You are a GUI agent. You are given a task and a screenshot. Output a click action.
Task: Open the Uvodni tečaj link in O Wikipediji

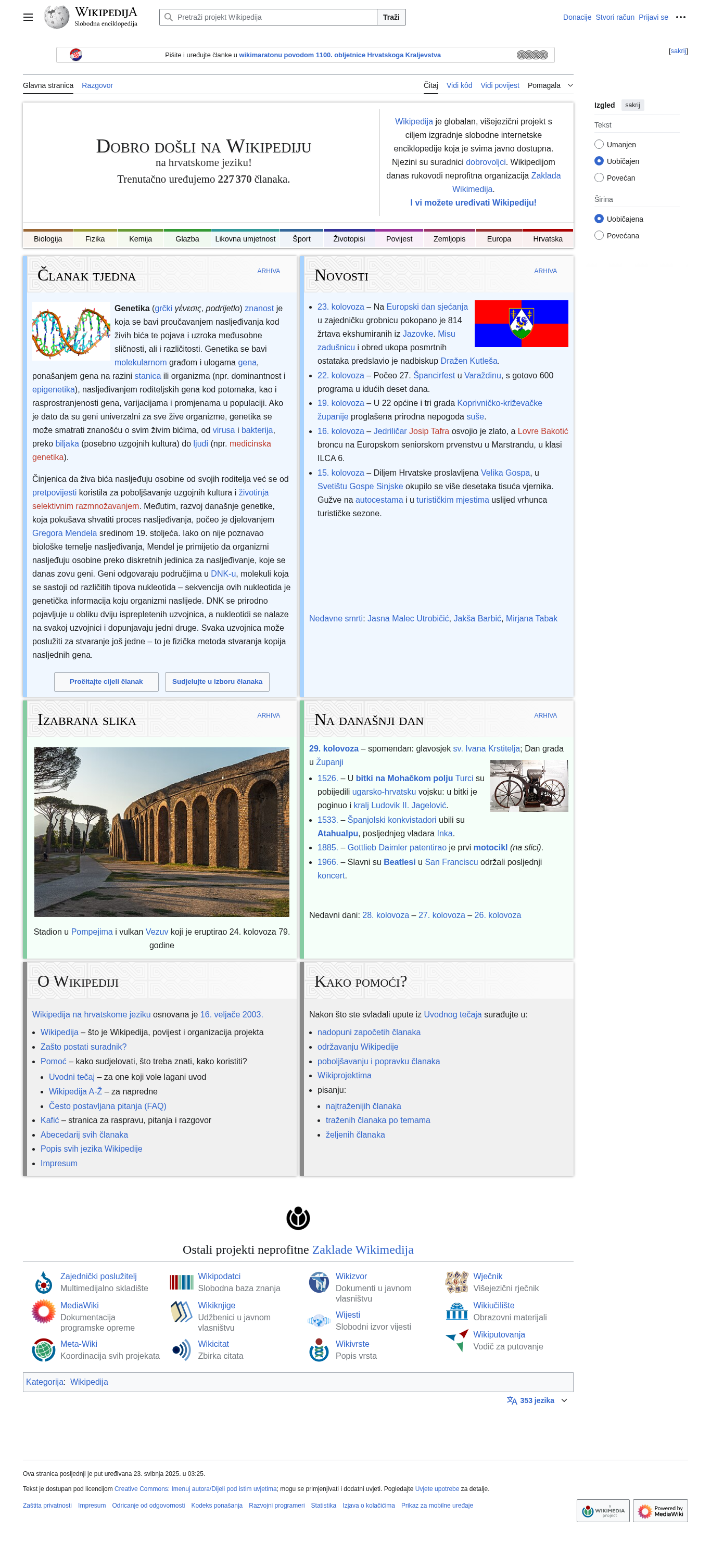pos(72,1077)
